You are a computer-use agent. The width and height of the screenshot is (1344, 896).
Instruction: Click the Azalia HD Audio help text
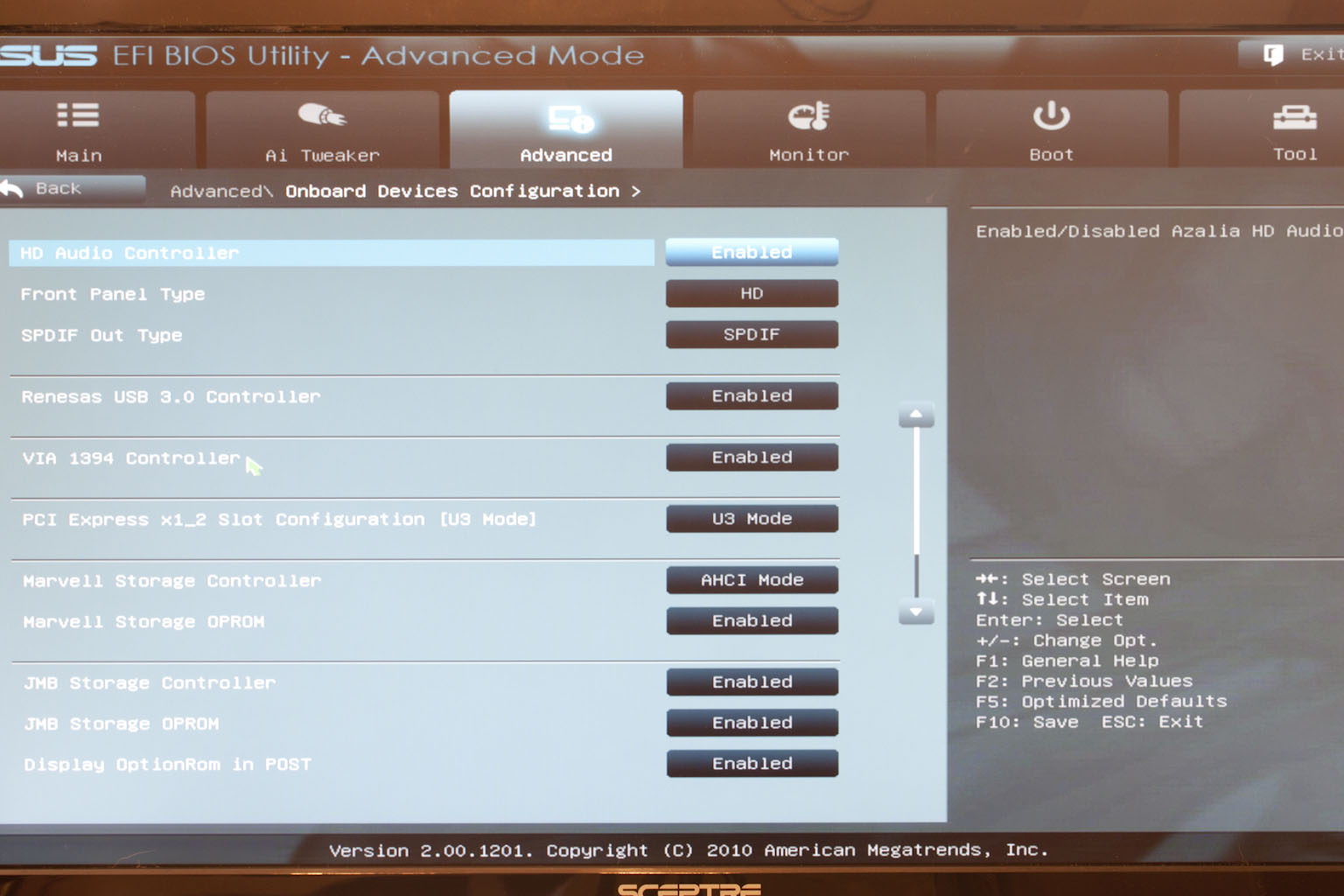tap(1159, 231)
